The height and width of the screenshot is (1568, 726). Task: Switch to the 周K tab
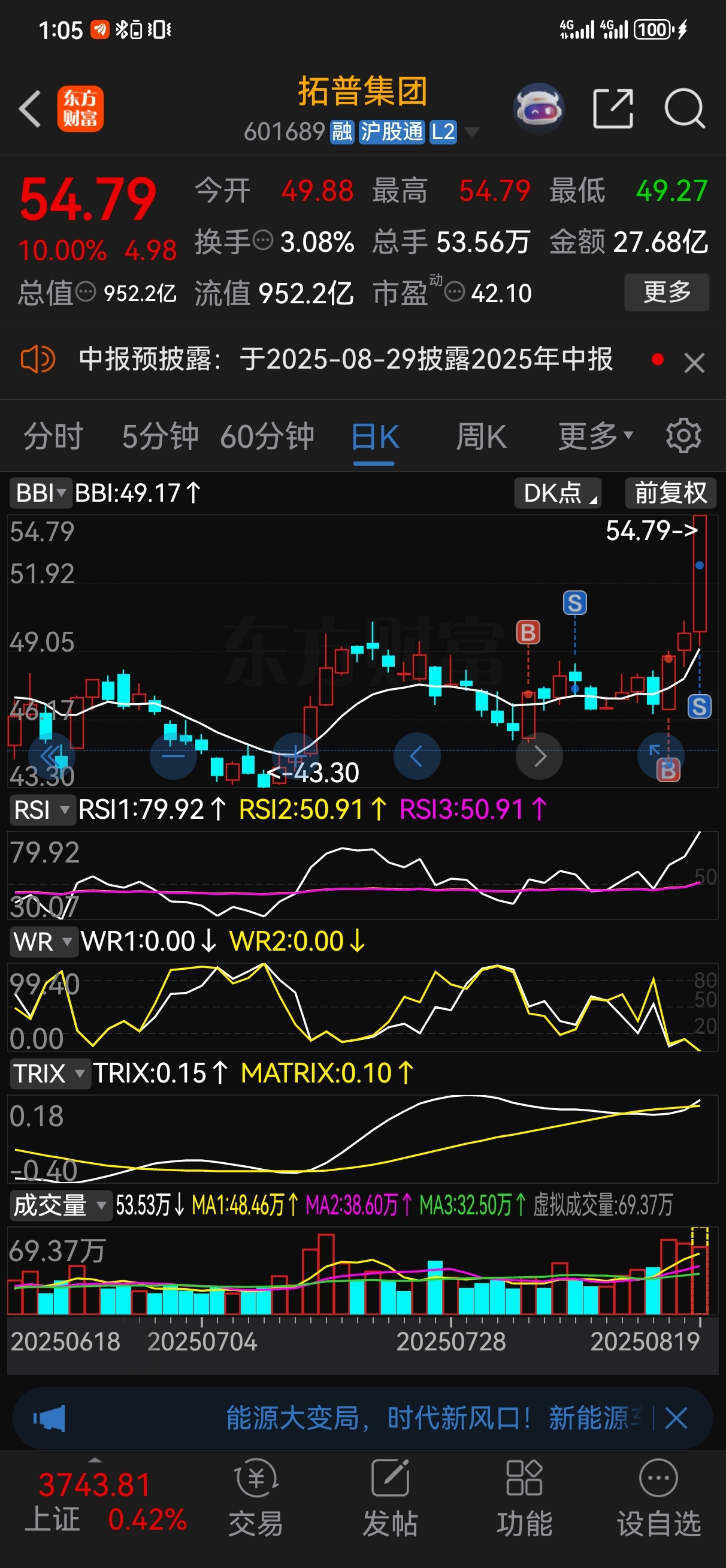click(x=481, y=436)
